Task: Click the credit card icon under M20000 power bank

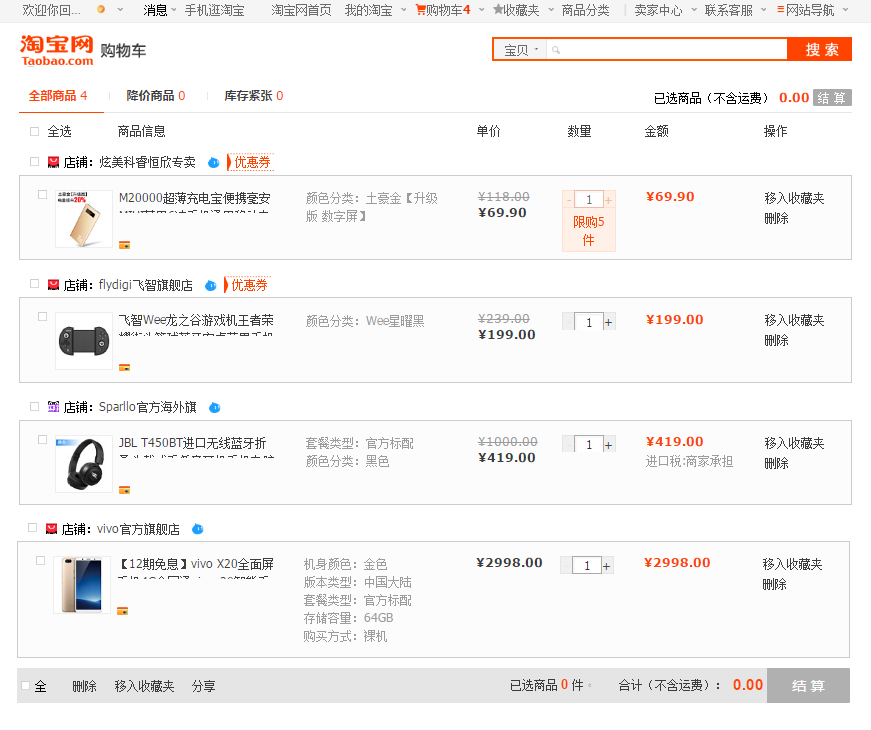Action: (124, 245)
